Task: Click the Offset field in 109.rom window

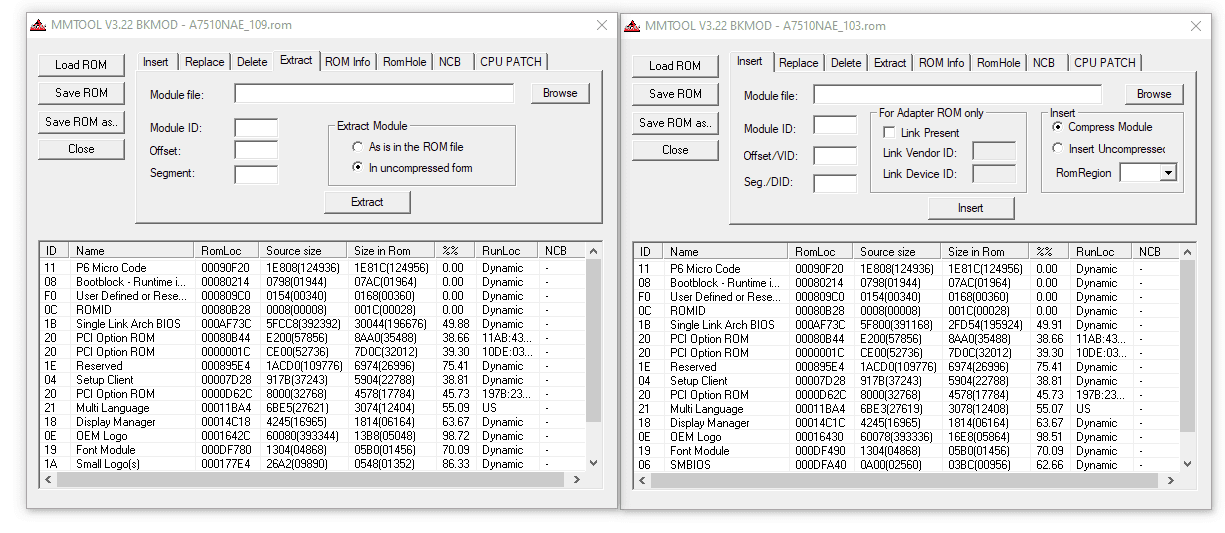Action: point(256,151)
